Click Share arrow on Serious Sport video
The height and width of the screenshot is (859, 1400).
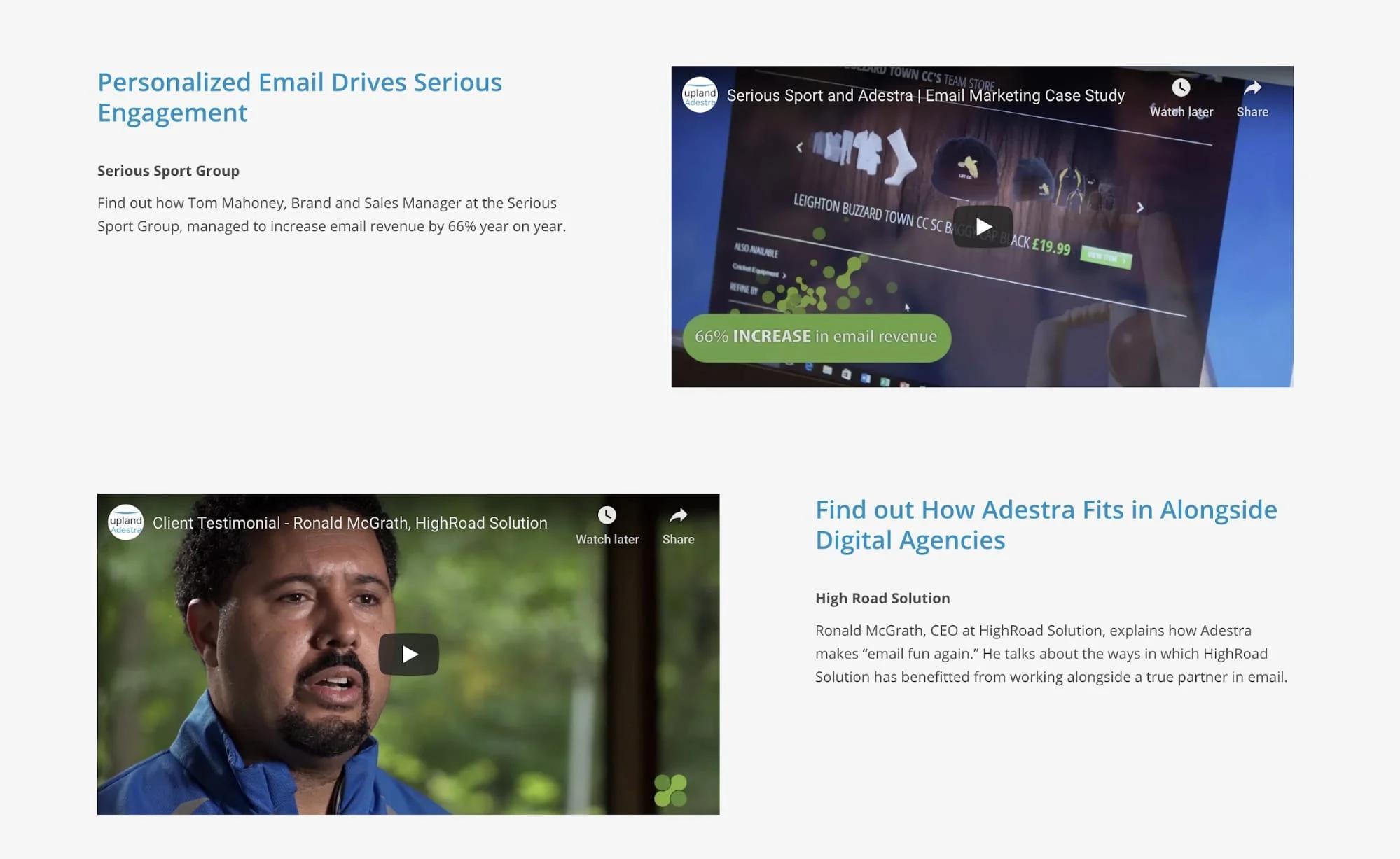click(x=1252, y=88)
